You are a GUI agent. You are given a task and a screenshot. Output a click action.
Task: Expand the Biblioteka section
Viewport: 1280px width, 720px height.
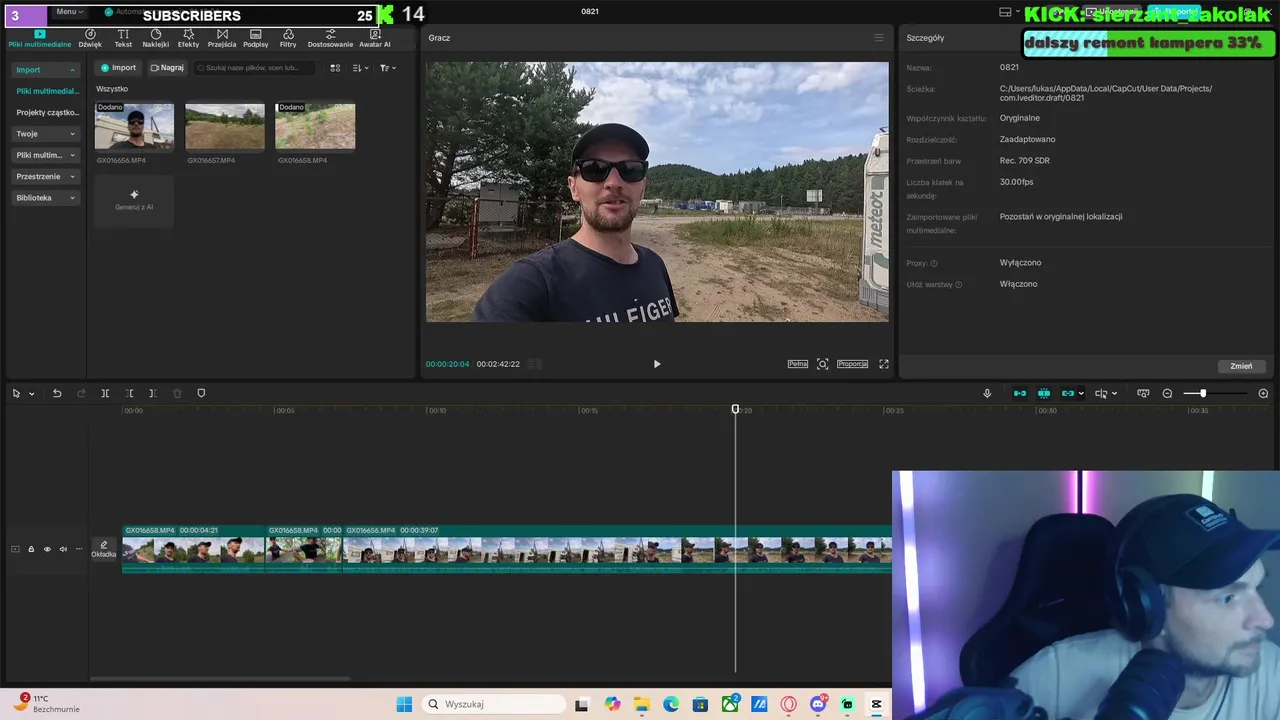coord(45,198)
